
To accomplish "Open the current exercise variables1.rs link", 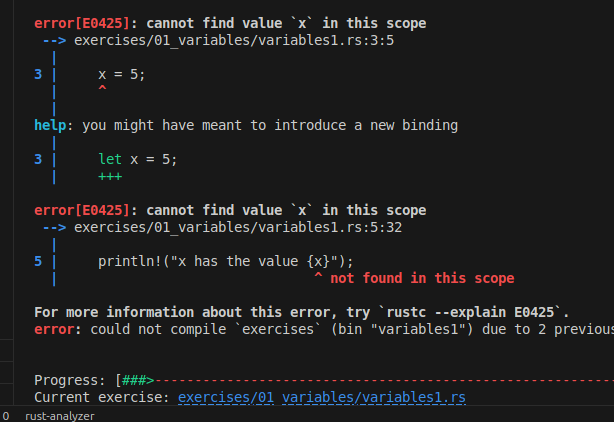I will pos(321,397).
